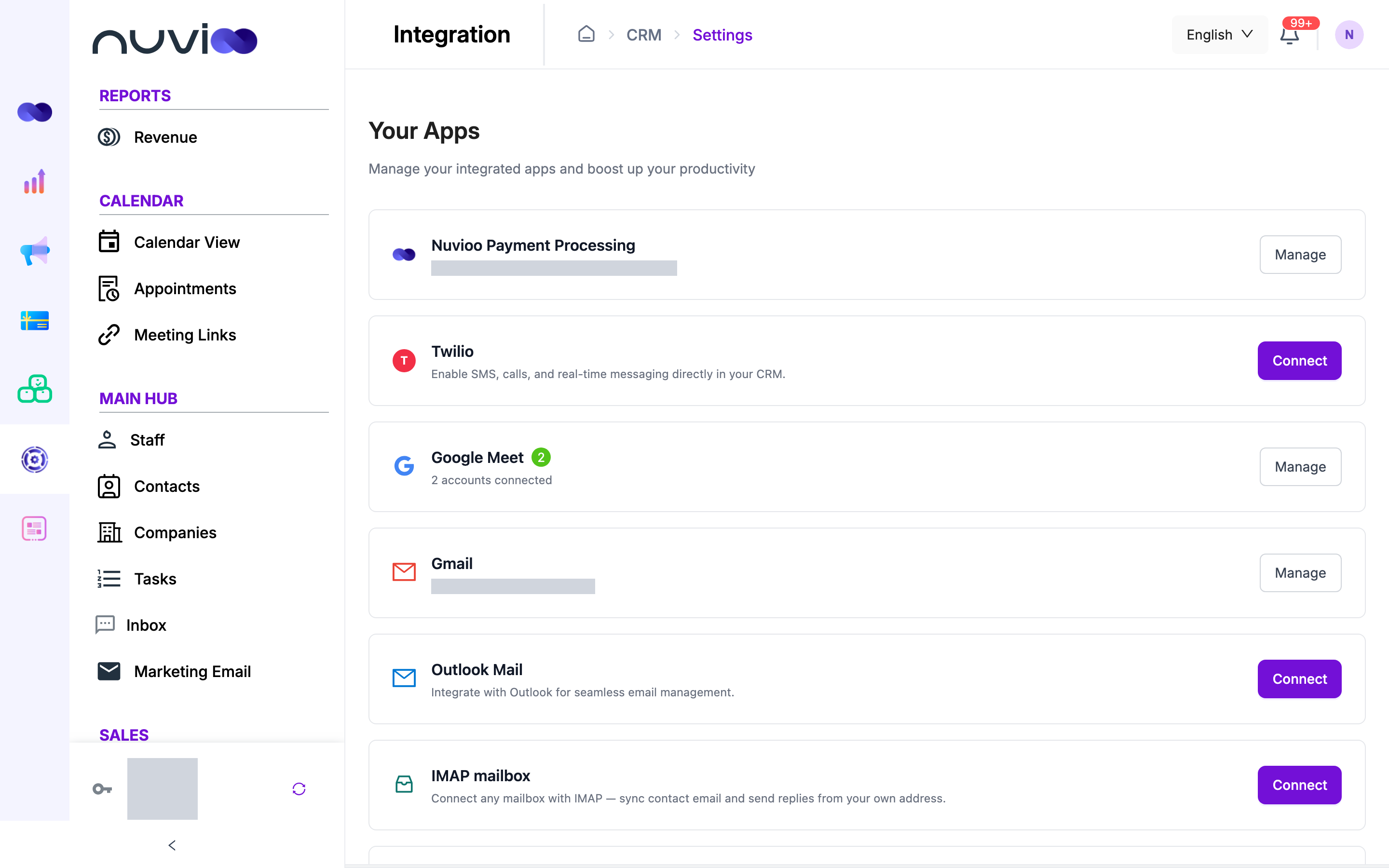Open the Nuvioo infinity logo rail icon
Screen dimensions: 1389x868
pos(34,112)
